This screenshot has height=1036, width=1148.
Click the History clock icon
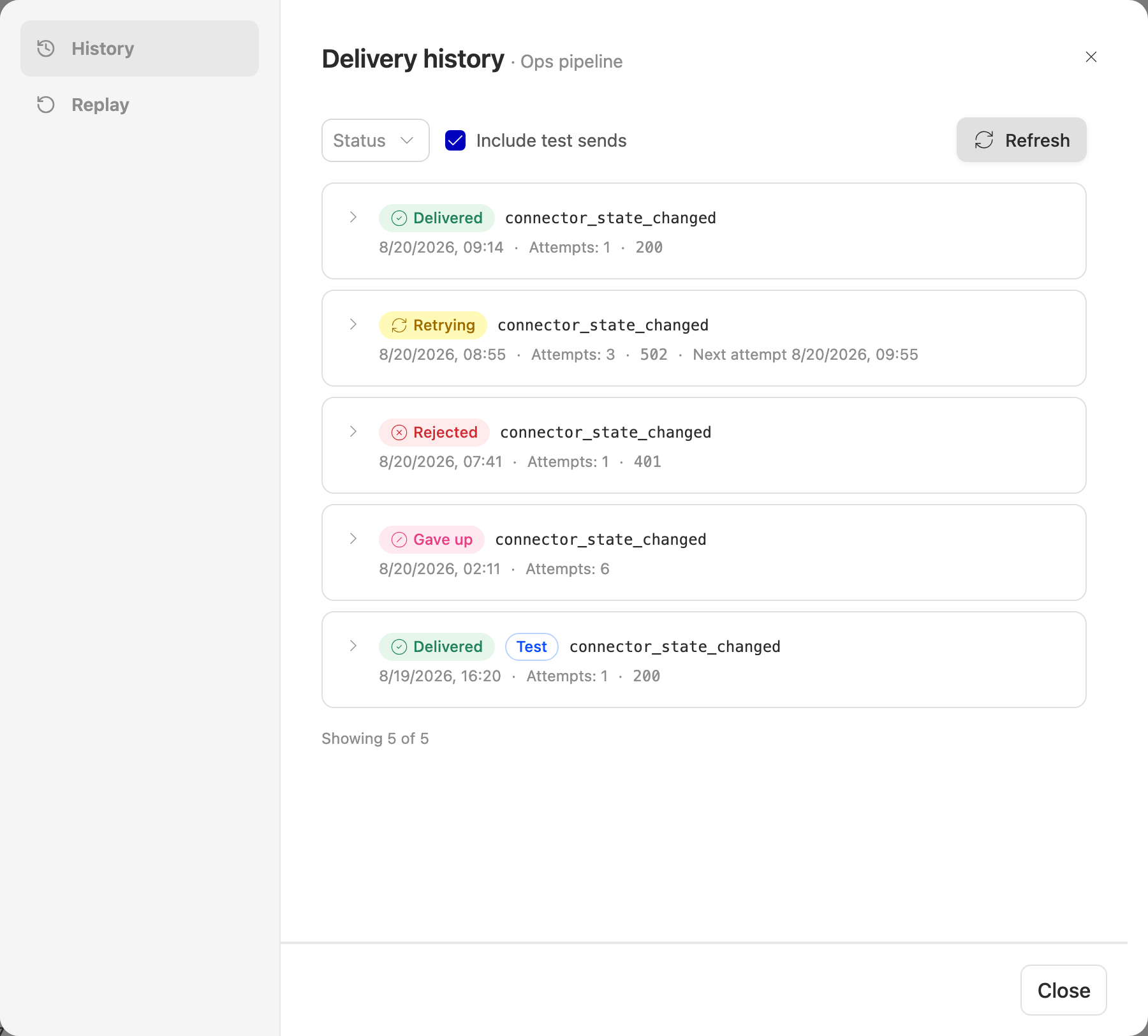[46, 48]
